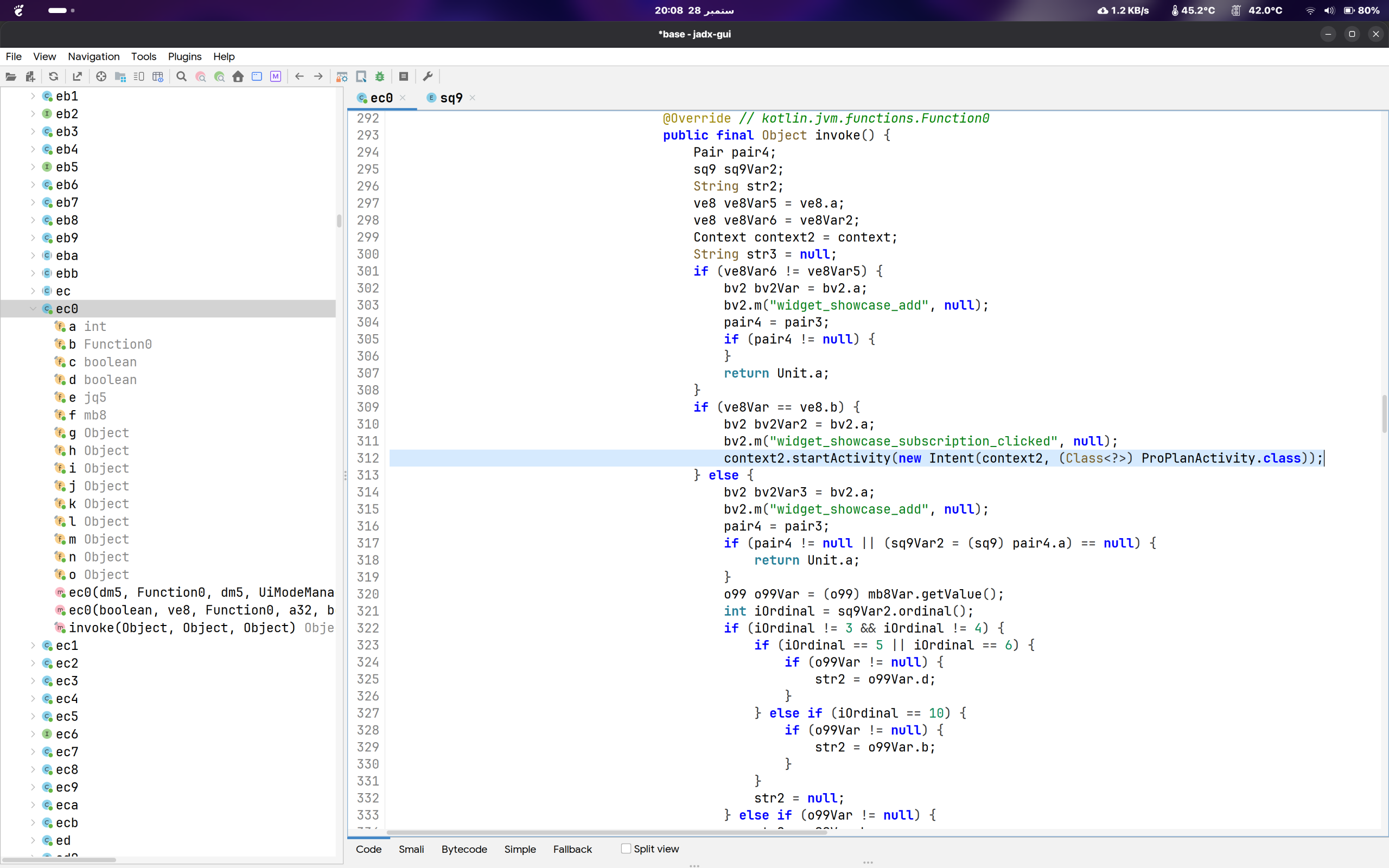Image resolution: width=1389 pixels, height=868 pixels.
Task: Toggle the deobfuscation icon
Action: click(x=342, y=76)
